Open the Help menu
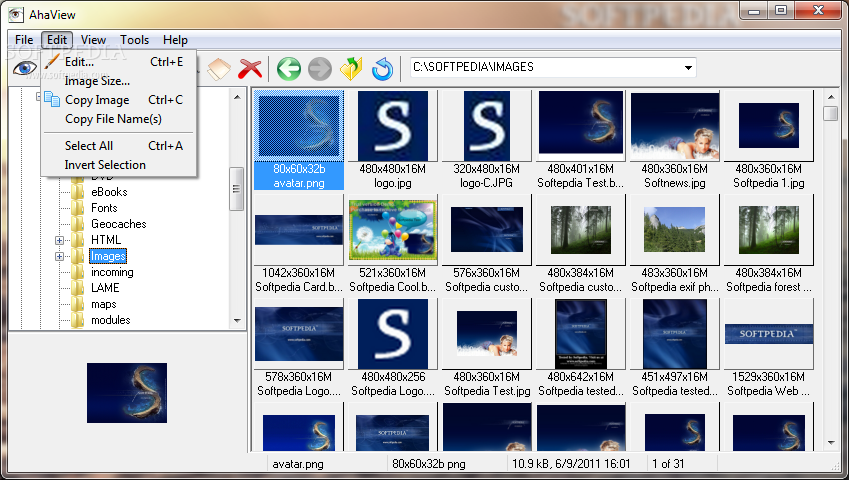The height and width of the screenshot is (480, 849). click(175, 40)
